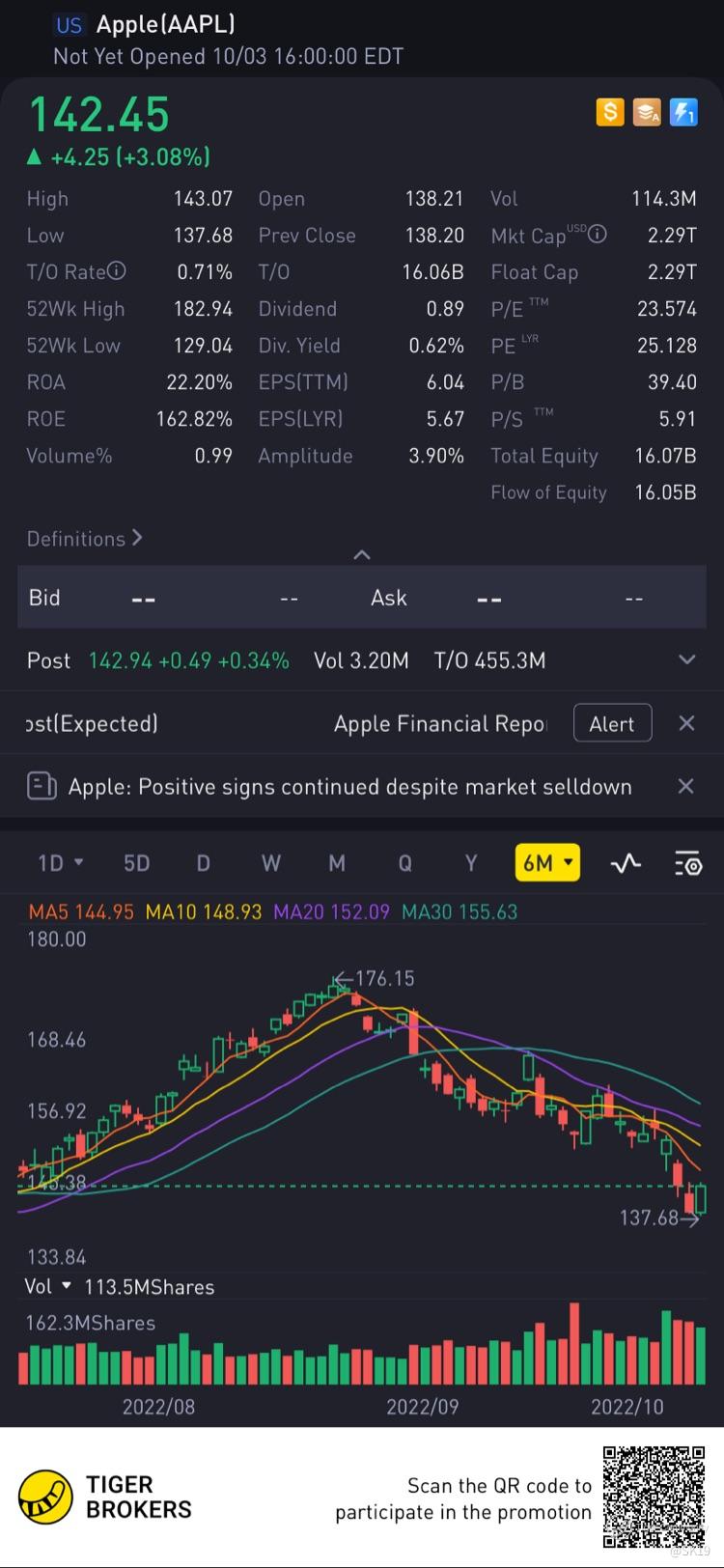Switch chart to 5D tab

137,862
